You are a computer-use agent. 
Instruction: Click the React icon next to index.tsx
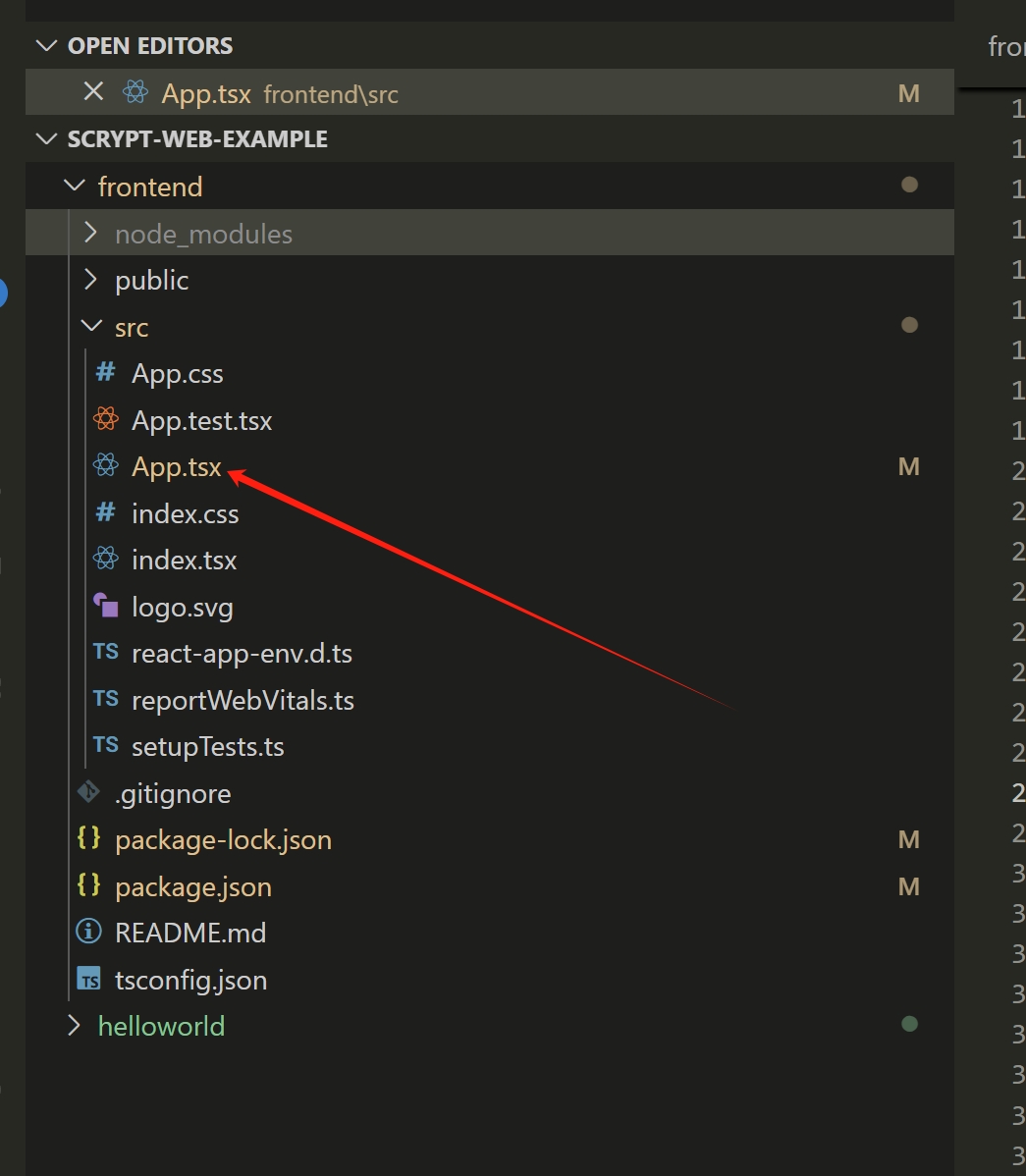[105, 560]
